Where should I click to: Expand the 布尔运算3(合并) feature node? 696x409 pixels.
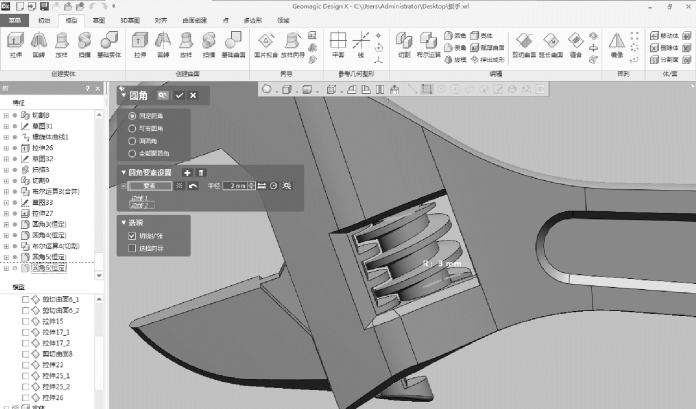6,191
